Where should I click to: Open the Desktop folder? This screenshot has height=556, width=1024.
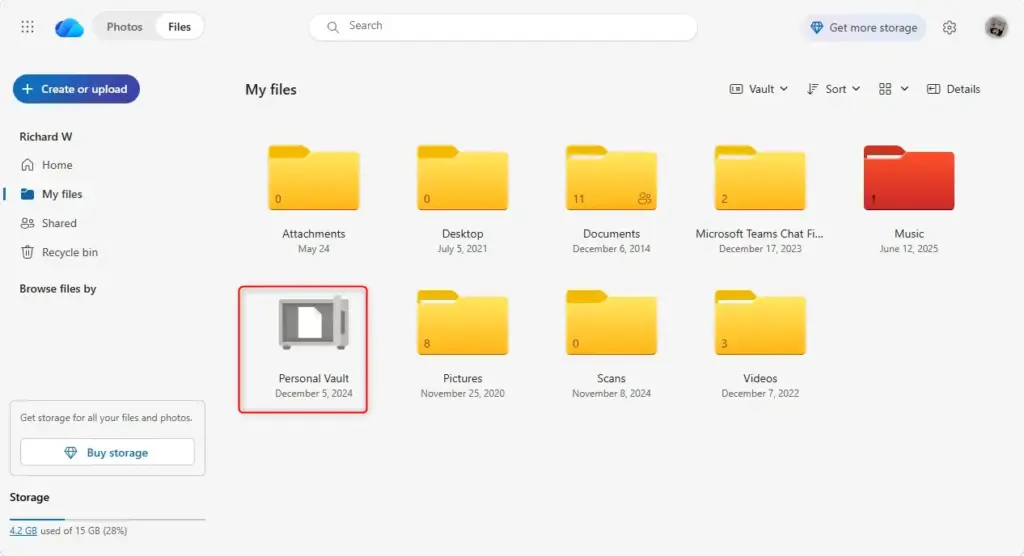[x=462, y=178]
